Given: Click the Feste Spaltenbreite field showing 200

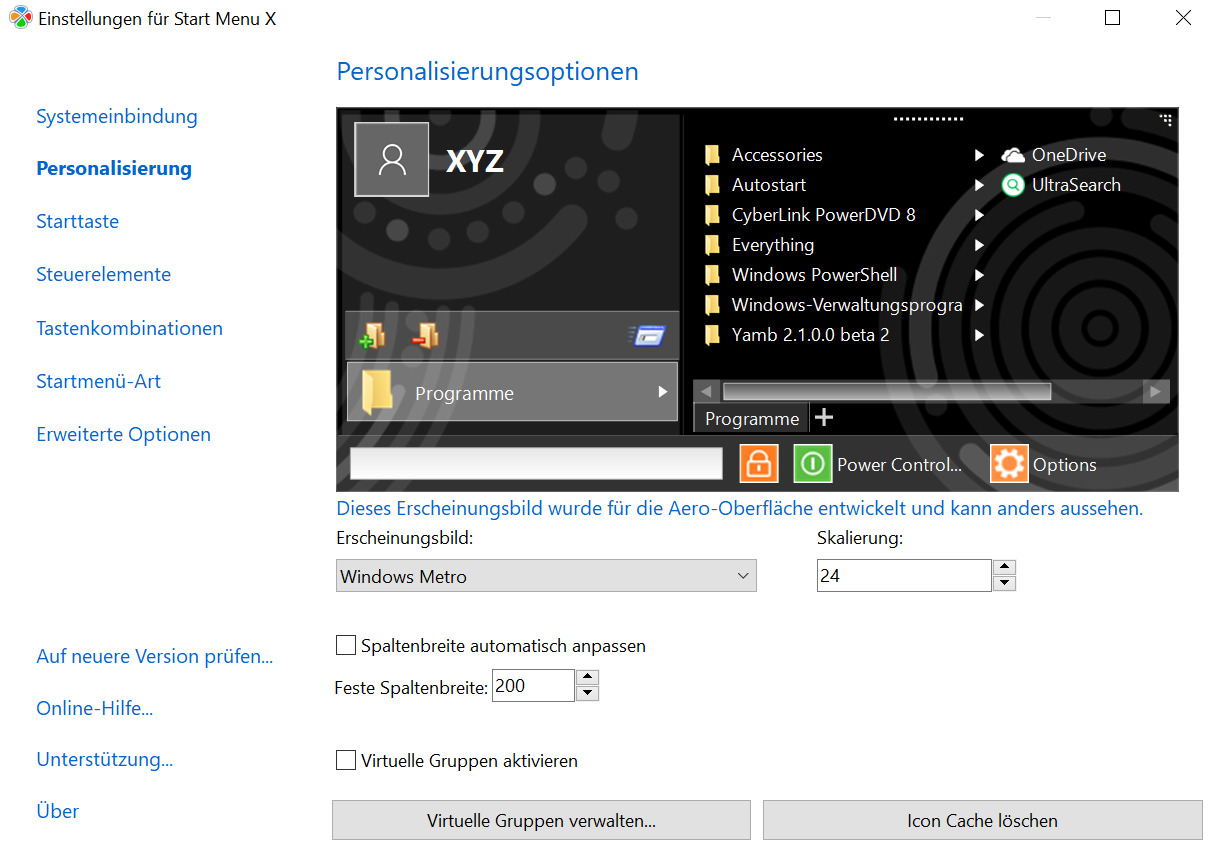Looking at the screenshot, I should pos(533,686).
